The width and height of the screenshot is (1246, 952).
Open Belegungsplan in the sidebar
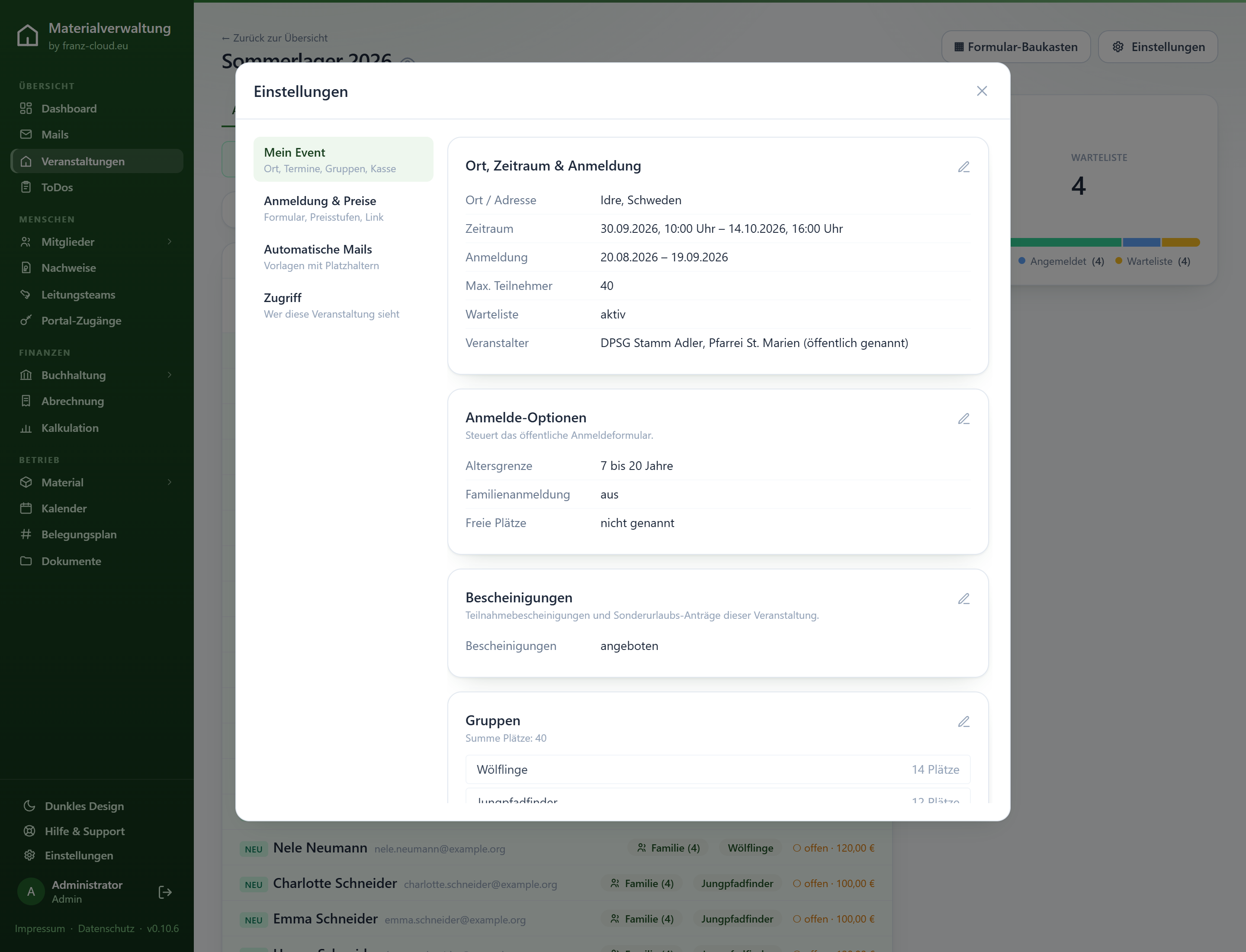[97, 534]
